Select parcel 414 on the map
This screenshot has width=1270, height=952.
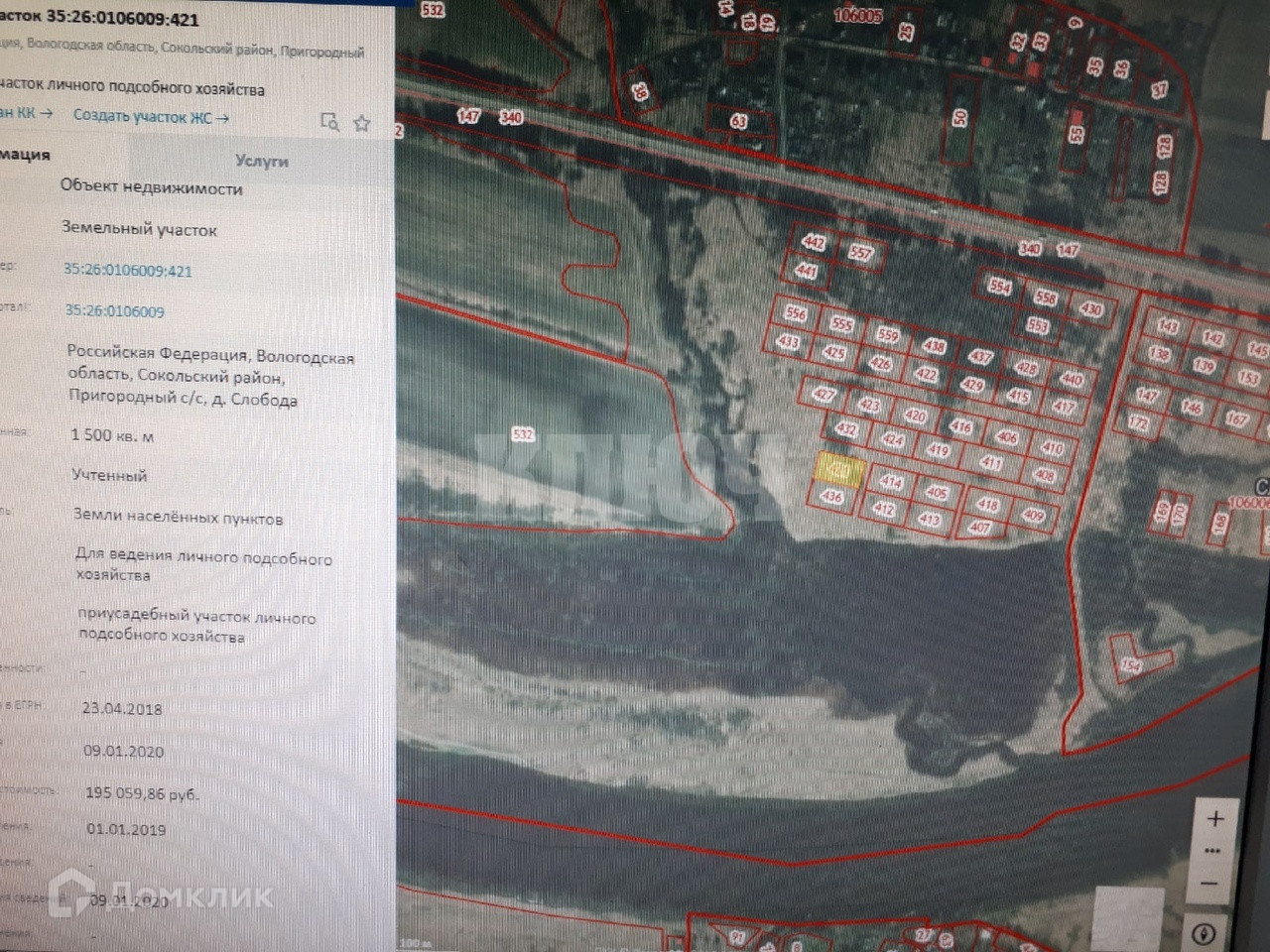891,482
